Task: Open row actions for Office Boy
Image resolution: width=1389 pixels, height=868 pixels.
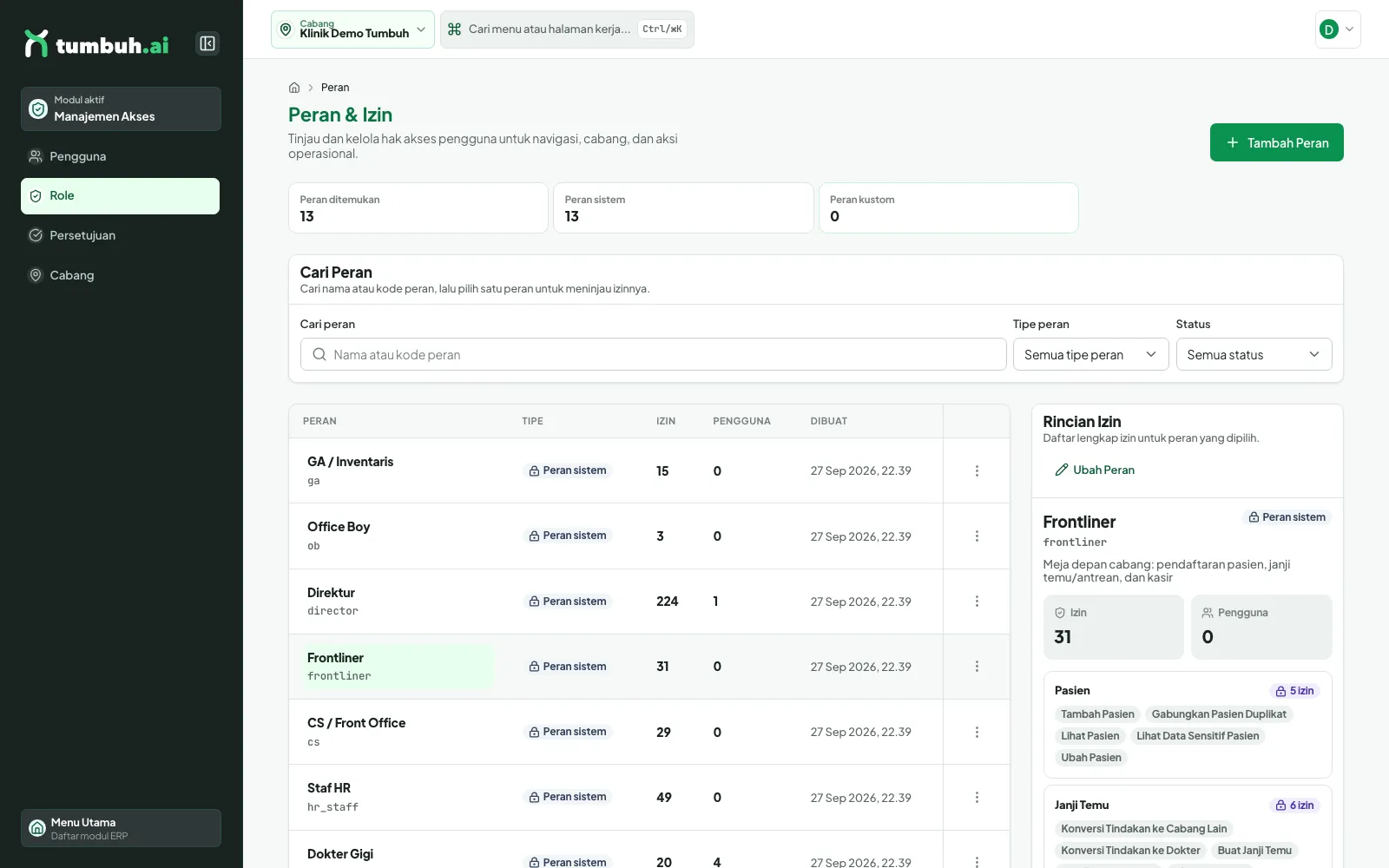Action: pyautogui.click(x=977, y=536)
